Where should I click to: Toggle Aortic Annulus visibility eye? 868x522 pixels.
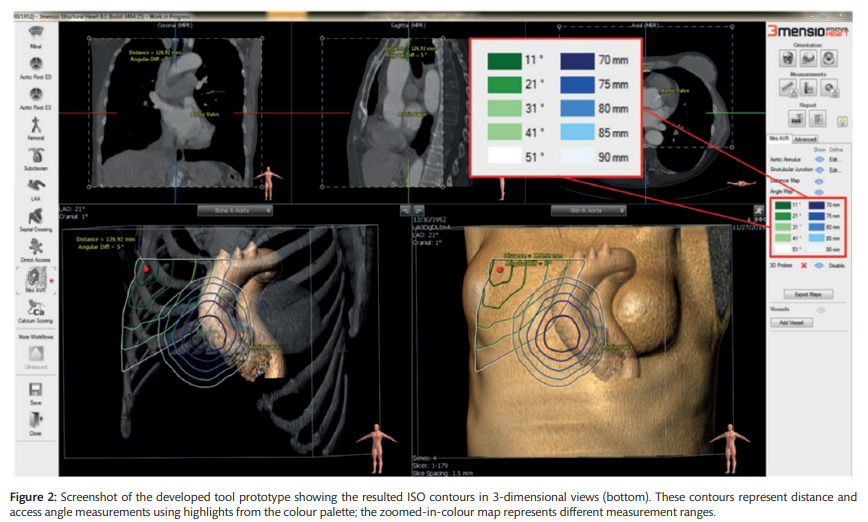tap(820, 159)
